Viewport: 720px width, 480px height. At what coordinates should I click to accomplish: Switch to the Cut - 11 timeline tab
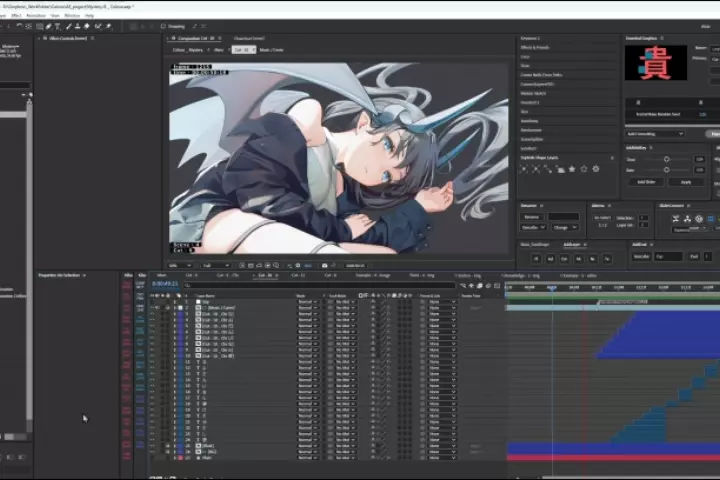pos(298,276)
